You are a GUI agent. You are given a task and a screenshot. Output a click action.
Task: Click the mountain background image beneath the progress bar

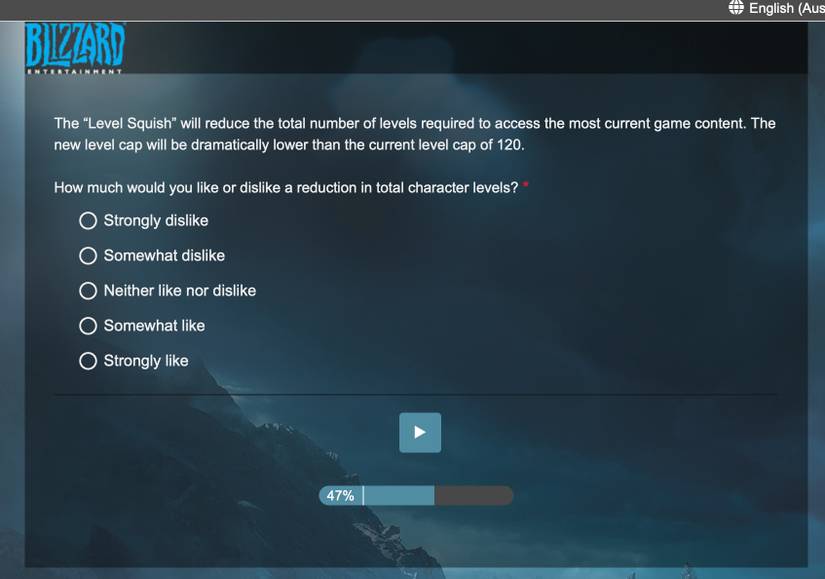pos(416,537)
